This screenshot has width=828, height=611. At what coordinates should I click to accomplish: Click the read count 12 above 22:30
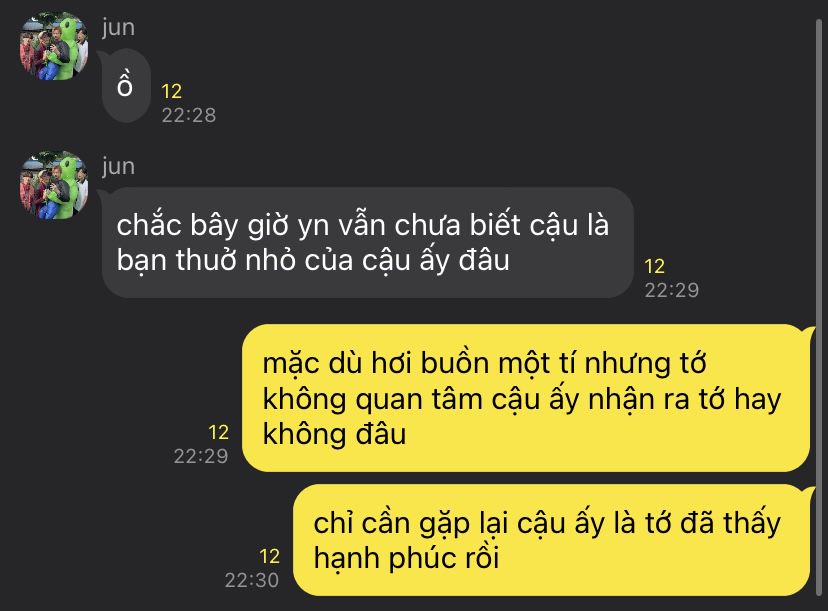pyautogui.click(x=269, y=557)
